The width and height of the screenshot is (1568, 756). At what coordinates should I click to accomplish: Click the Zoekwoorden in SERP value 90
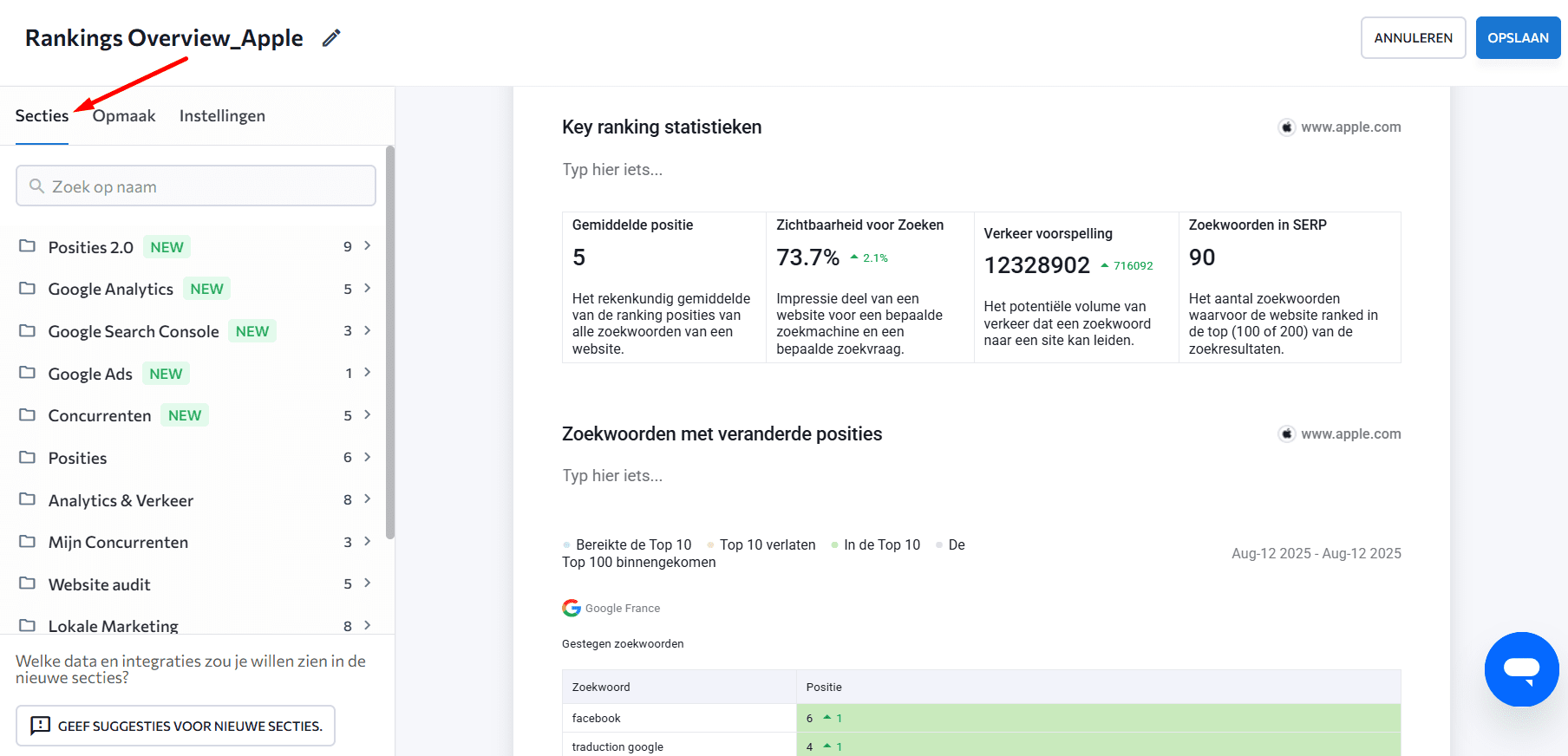click(1202, 257)
